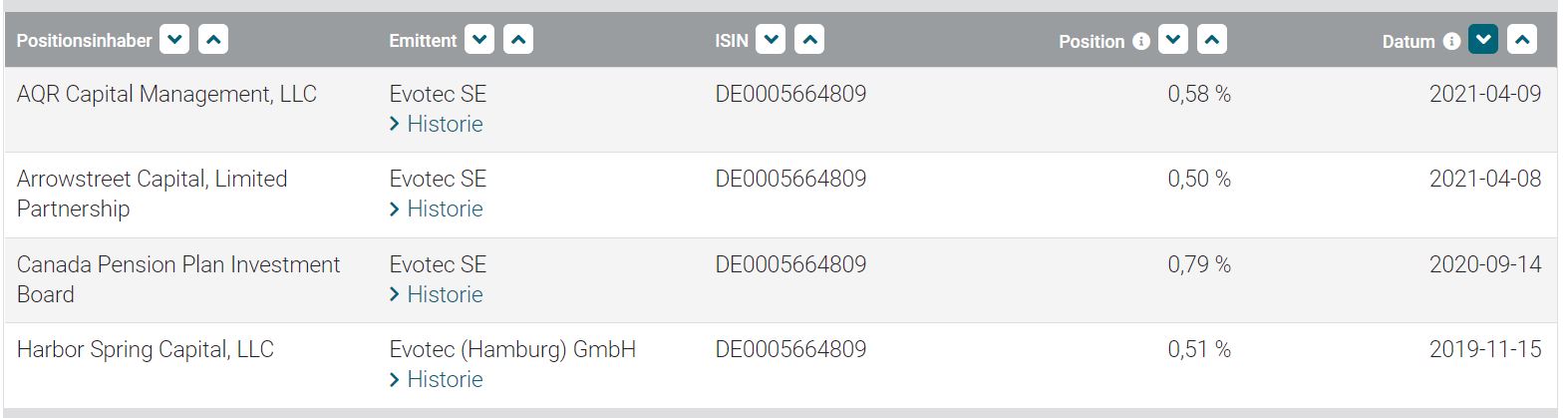Sort ISIN column descending
The width and height of the screenshot is (1568, 418).
tap(771, 40)
